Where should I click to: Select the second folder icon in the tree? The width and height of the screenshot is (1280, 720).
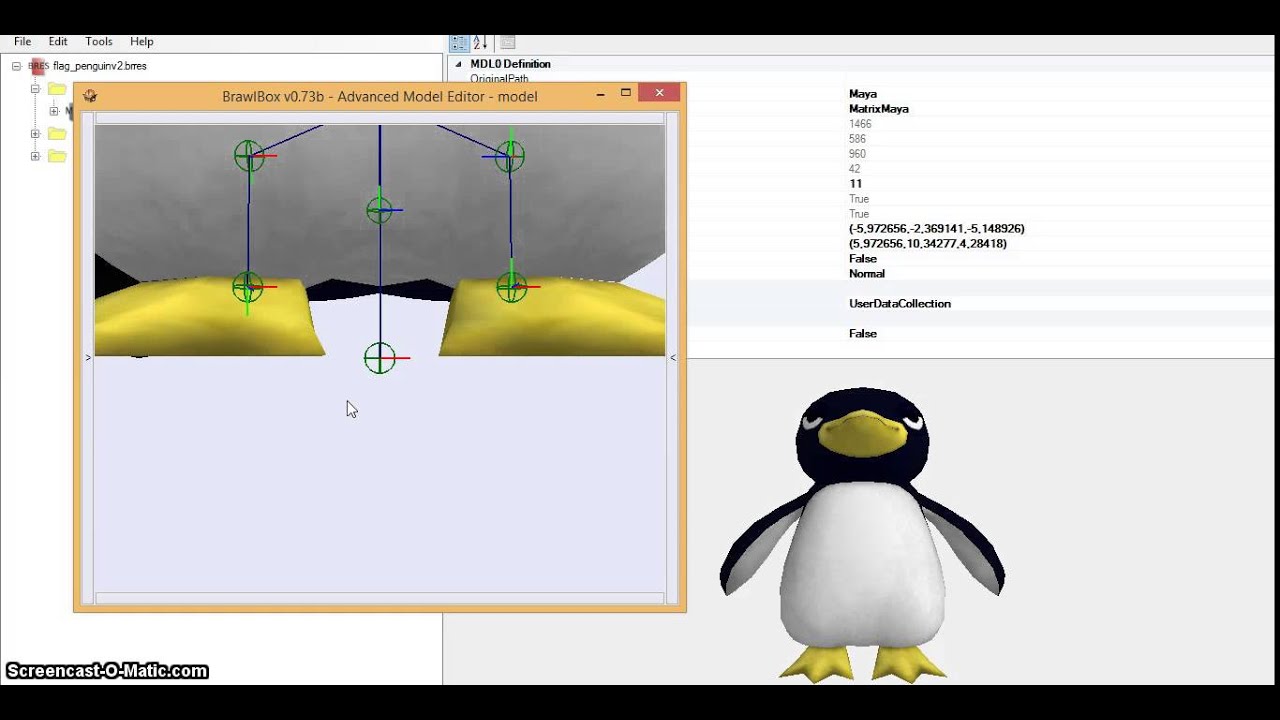pos(57,134)
